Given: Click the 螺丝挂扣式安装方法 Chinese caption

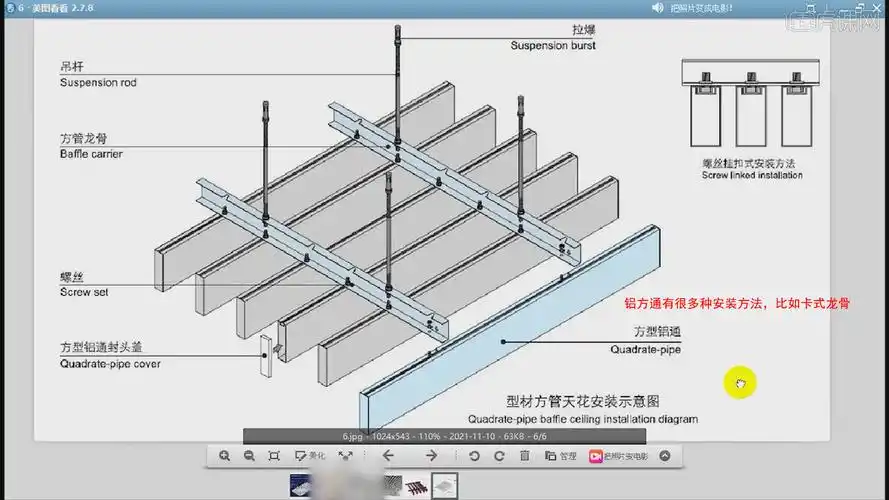Looking at the screenshot, I should coord(748,164).
